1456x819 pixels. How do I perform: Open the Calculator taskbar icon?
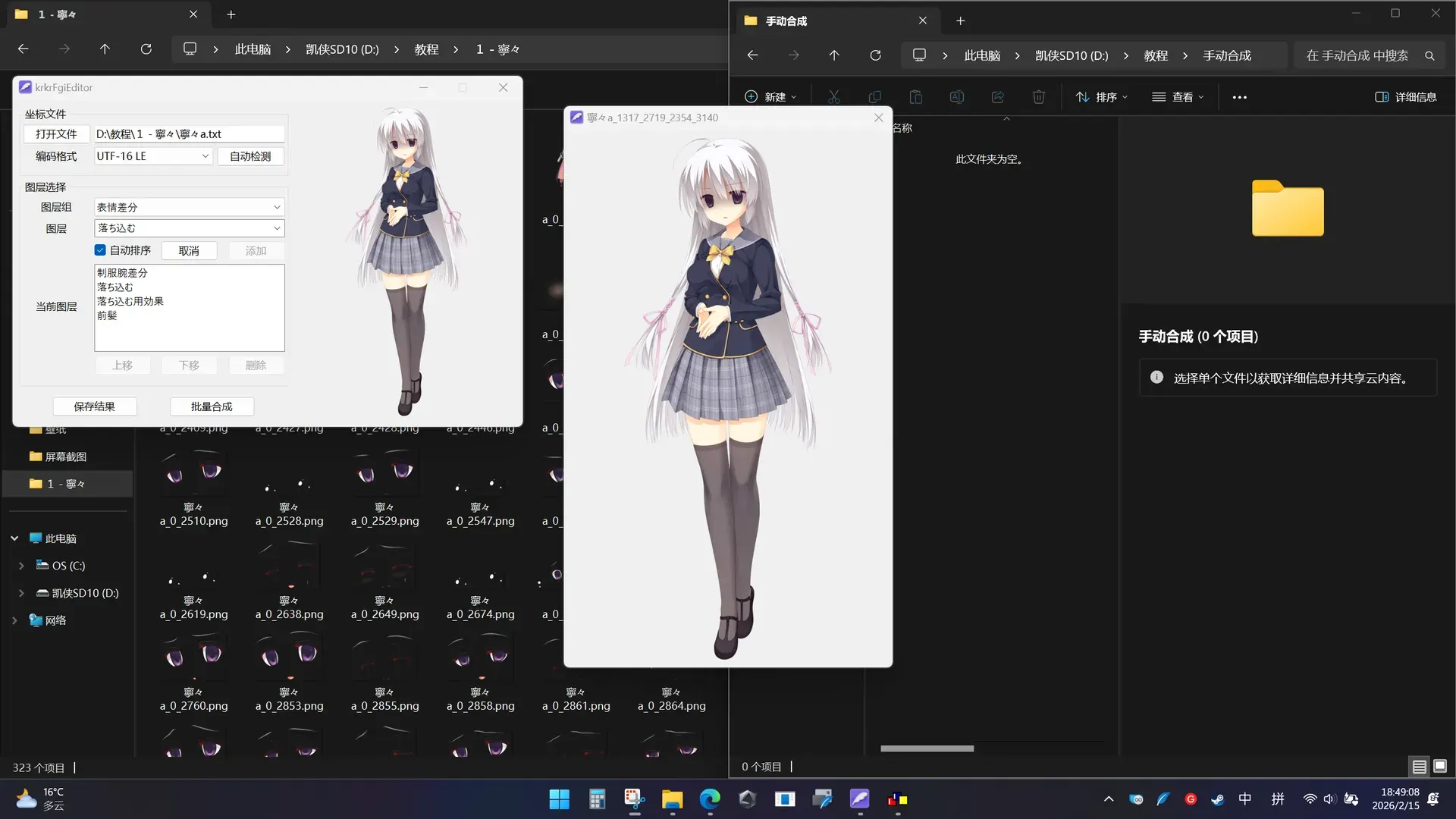pyautogui.click(x=598, y=799)
